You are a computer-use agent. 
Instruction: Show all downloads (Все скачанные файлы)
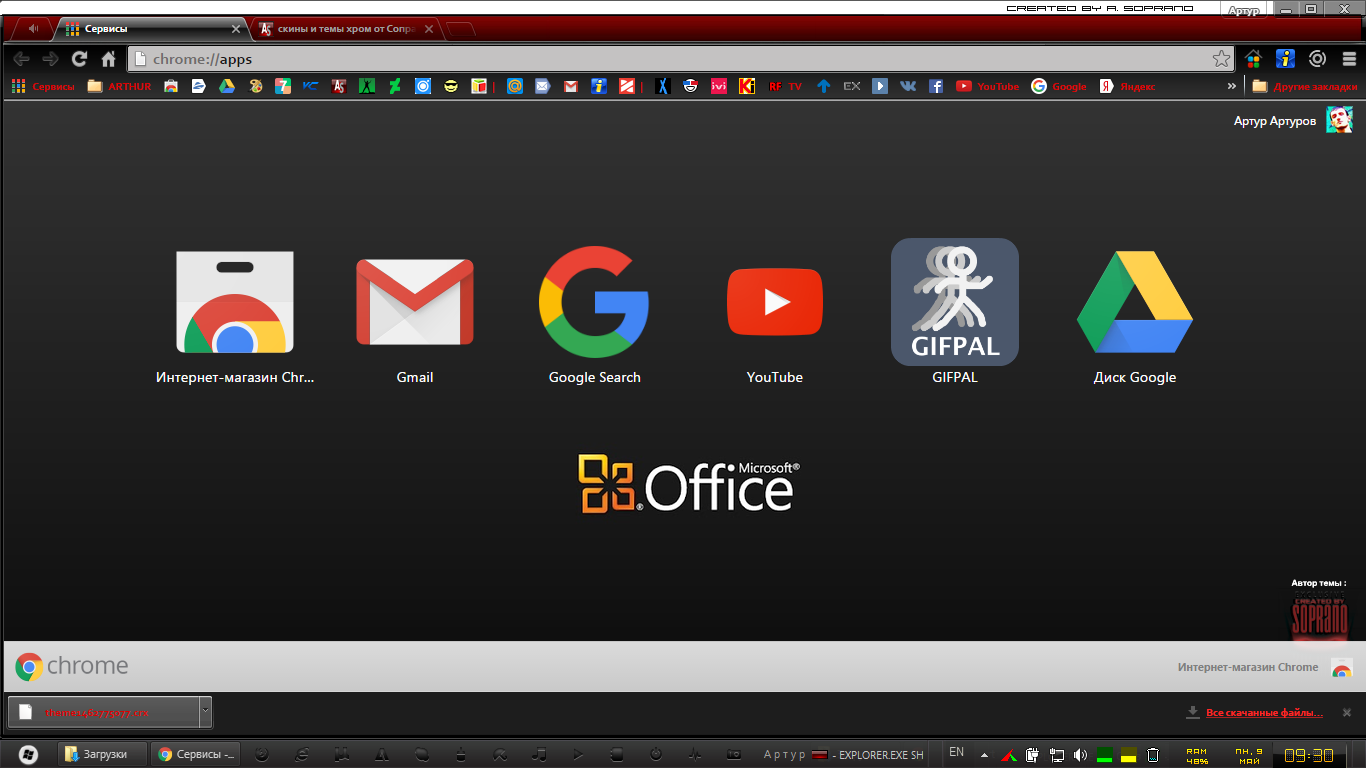pyautogui.click(x=1264, y=713)
